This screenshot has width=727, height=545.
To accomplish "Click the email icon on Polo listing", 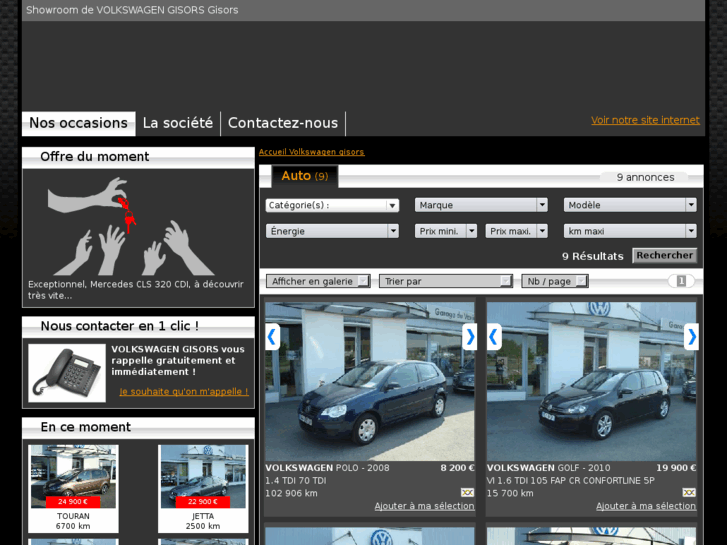I will (467, 492).
